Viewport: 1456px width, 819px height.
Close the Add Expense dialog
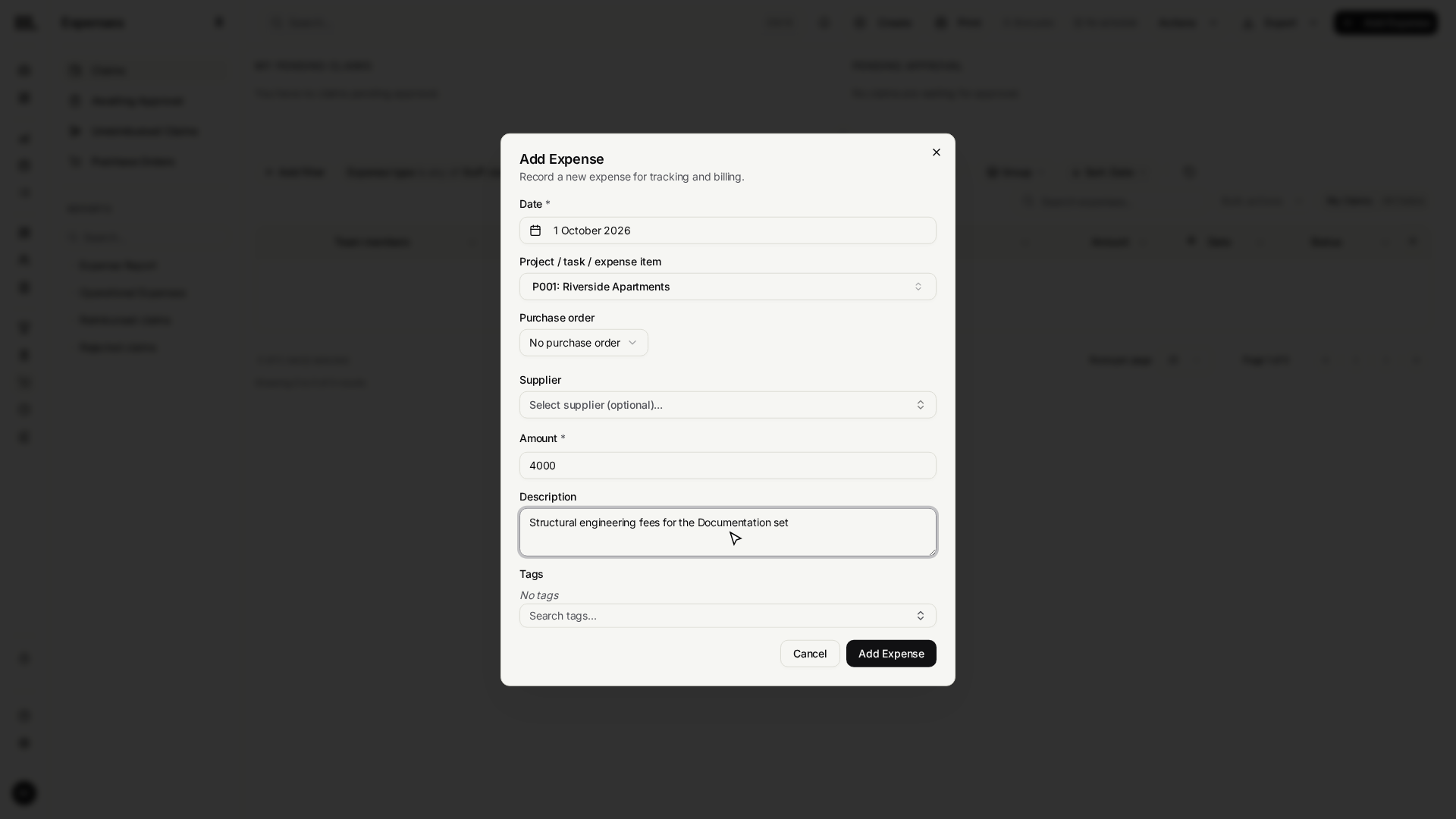(937, 152)
